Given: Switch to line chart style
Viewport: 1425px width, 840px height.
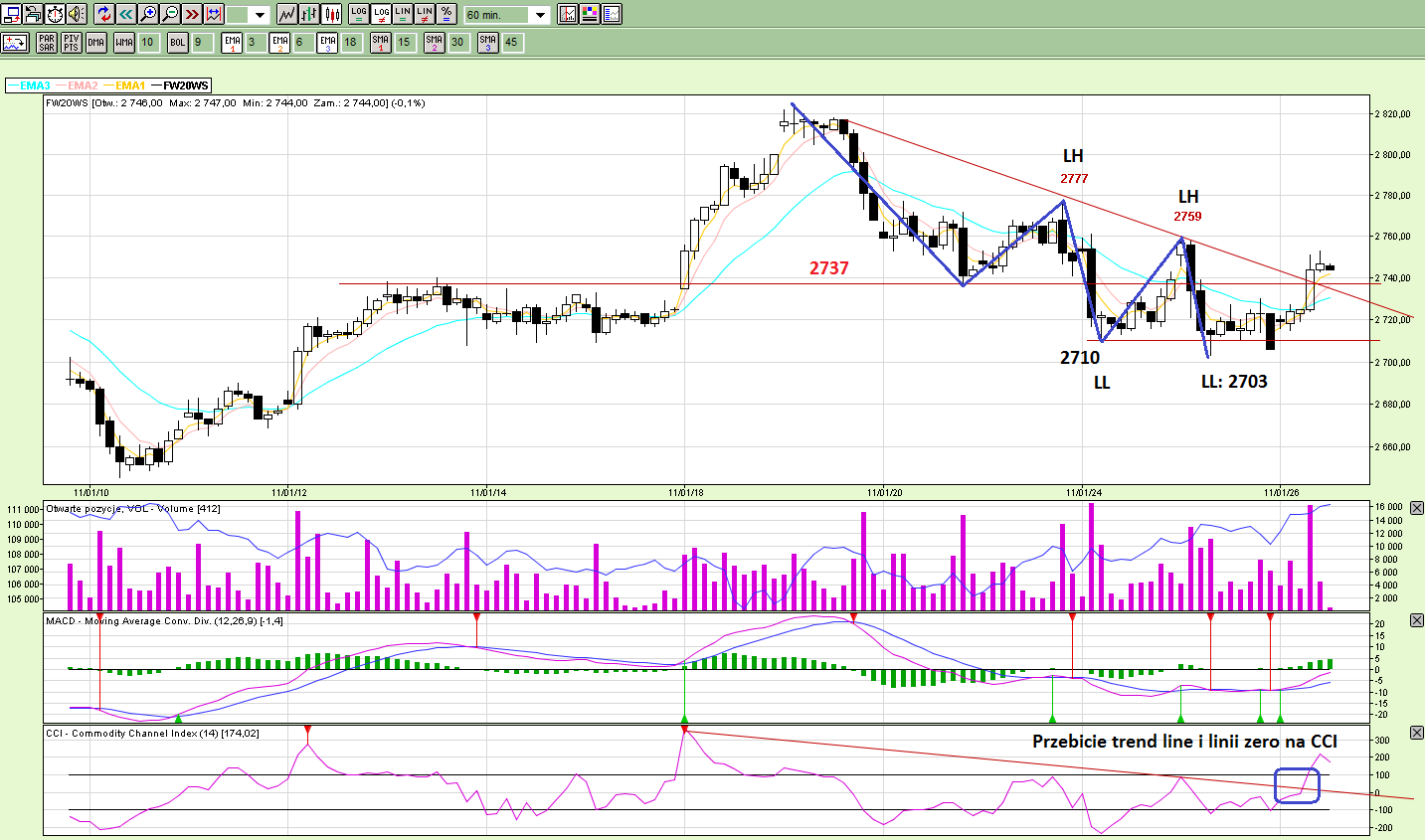Looking at the screenshot, I should (x=286, y=14).
